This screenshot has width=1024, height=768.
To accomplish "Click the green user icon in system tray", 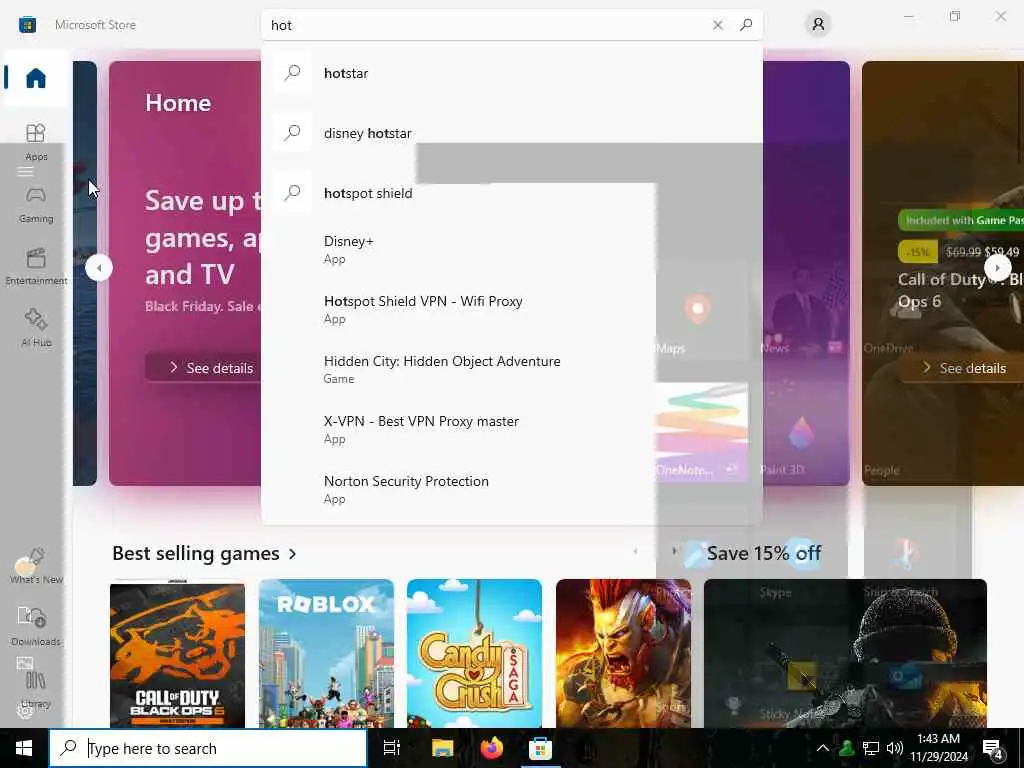I will tap(847, 748).
